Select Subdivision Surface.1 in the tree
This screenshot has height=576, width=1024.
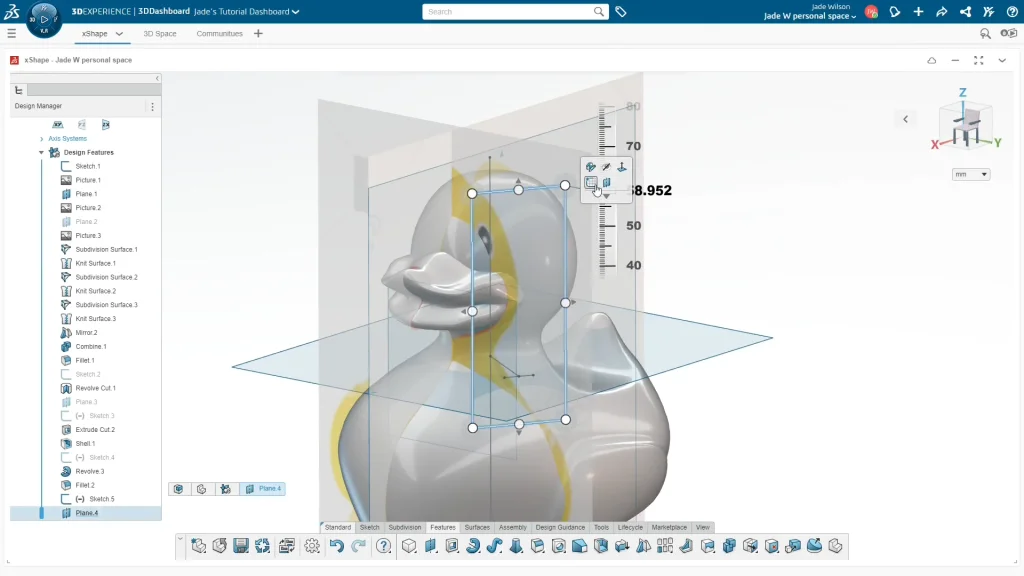tap(106, 249)
